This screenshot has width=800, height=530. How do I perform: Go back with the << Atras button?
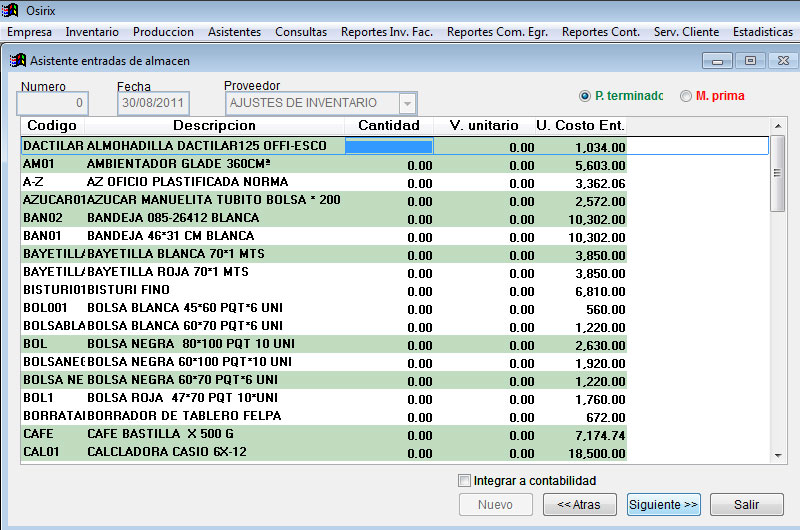(x=580, y=504)
